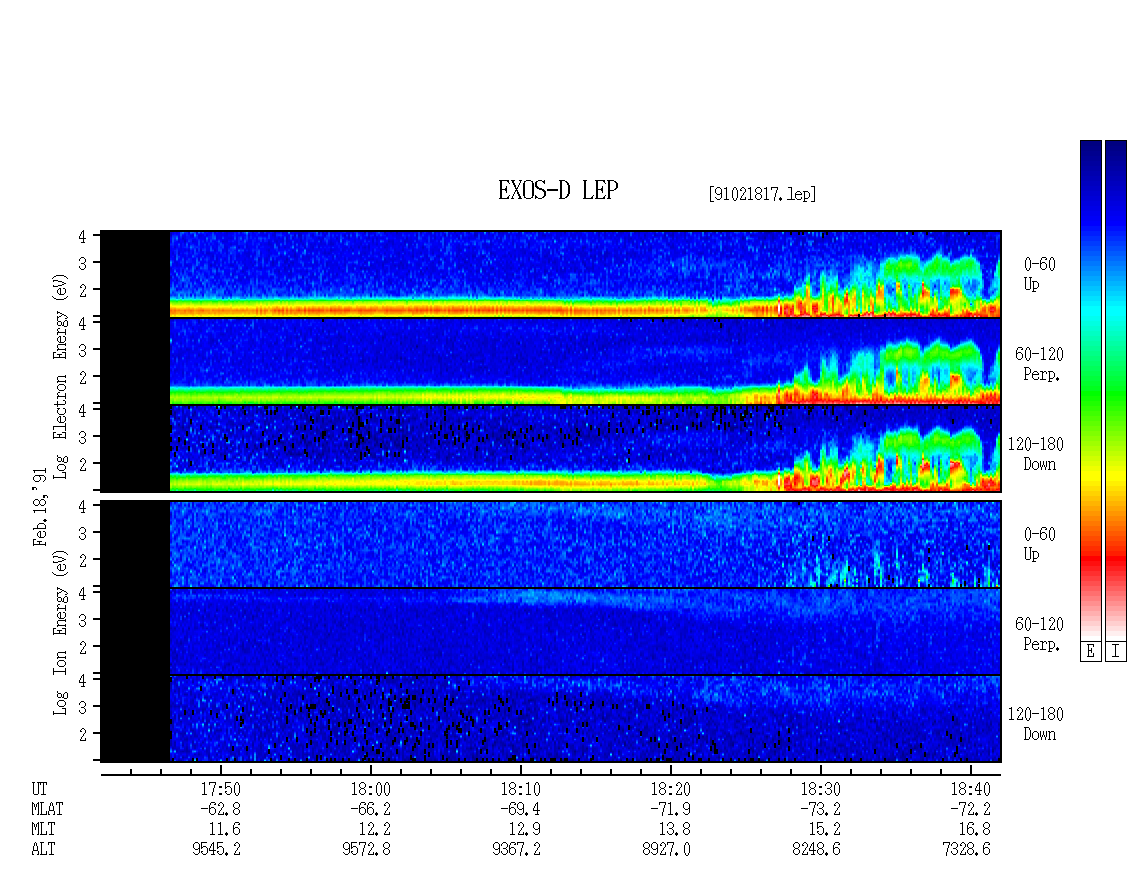This screenshot has width=1130, height=875.
Task: Click the MLAT value "-73.2"
Action: click(x=821, y=809)
